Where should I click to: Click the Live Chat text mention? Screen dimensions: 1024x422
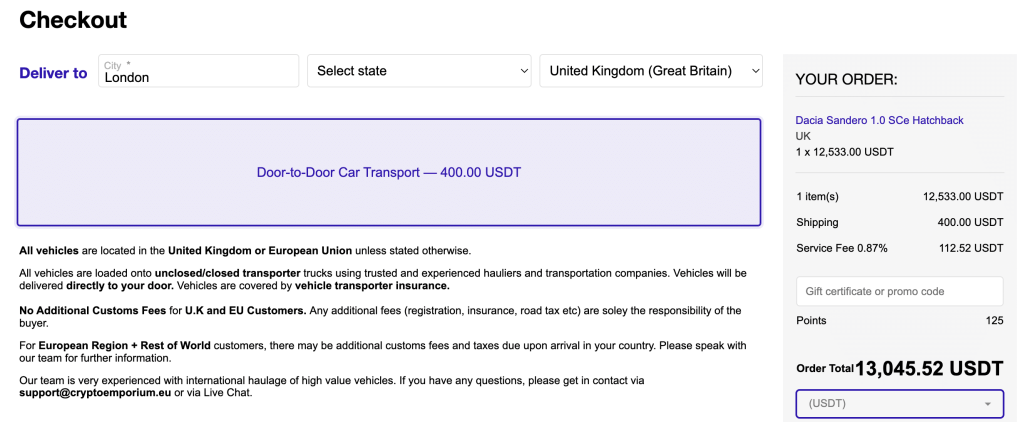click(x=229, y=393)
